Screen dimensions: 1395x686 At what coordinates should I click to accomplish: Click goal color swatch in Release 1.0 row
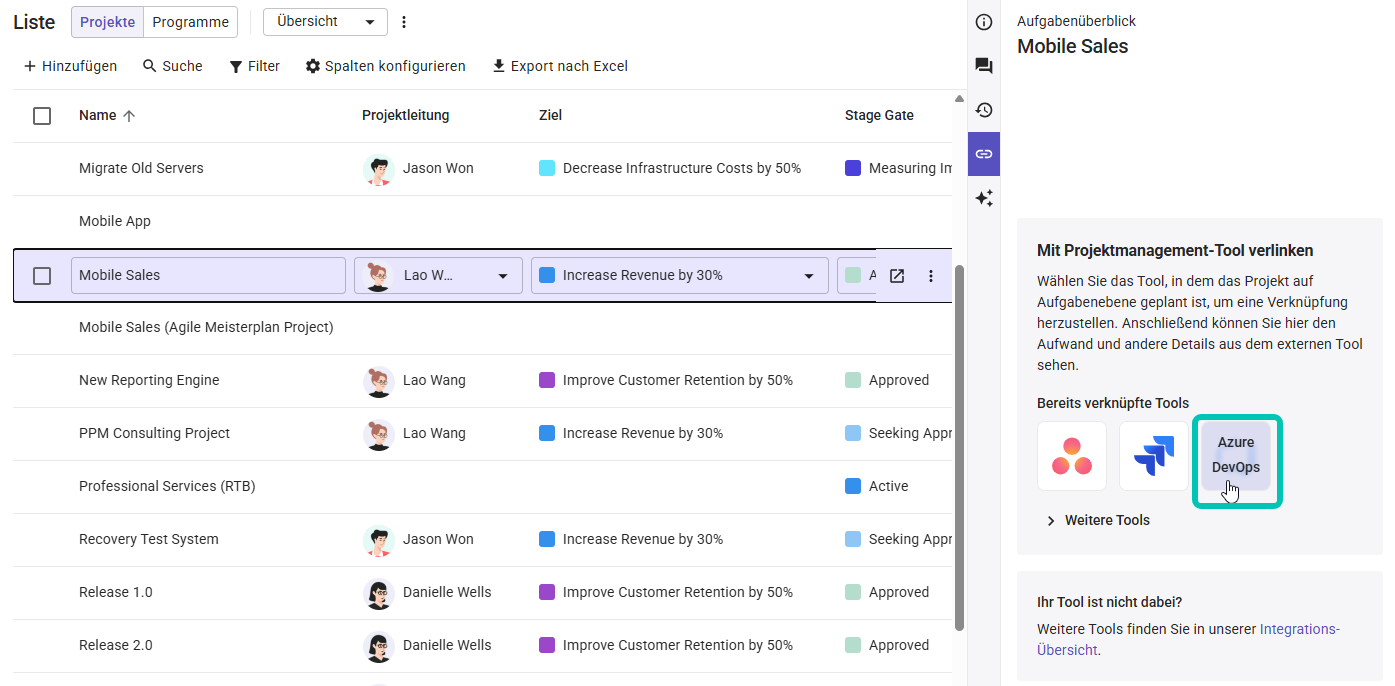[547, 593]
